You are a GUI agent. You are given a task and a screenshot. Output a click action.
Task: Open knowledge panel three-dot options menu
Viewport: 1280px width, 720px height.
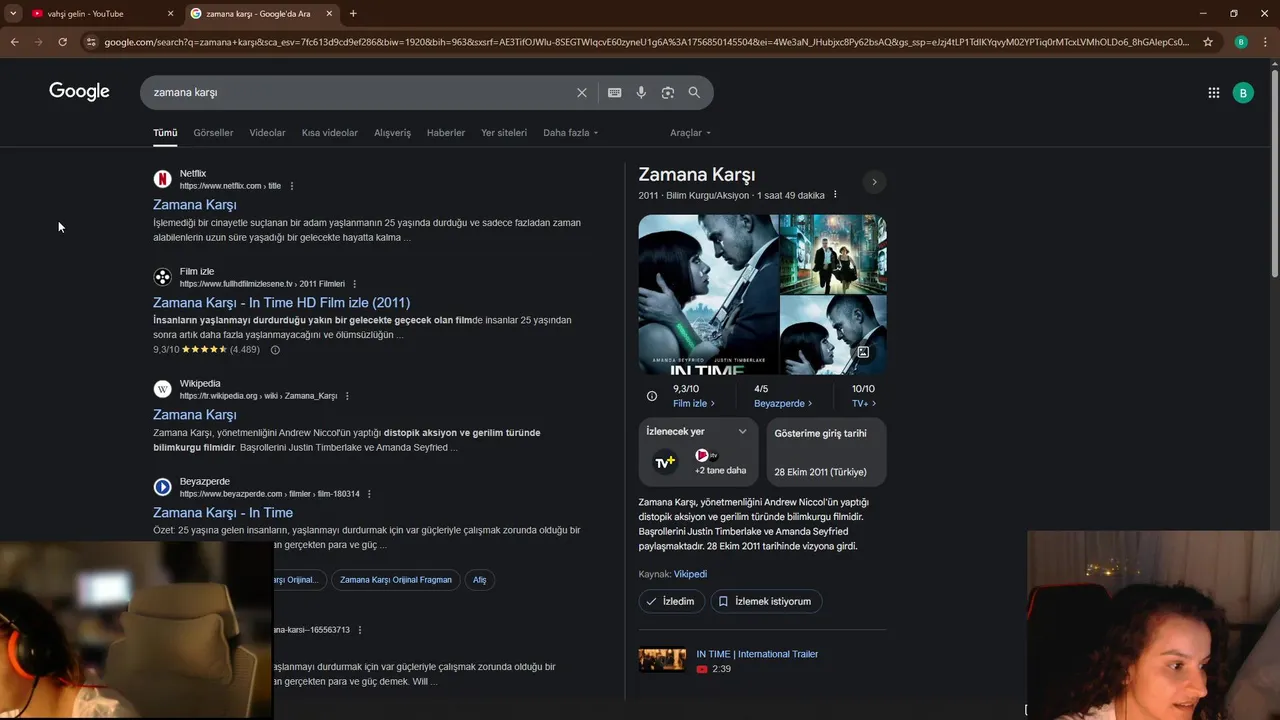835,195
